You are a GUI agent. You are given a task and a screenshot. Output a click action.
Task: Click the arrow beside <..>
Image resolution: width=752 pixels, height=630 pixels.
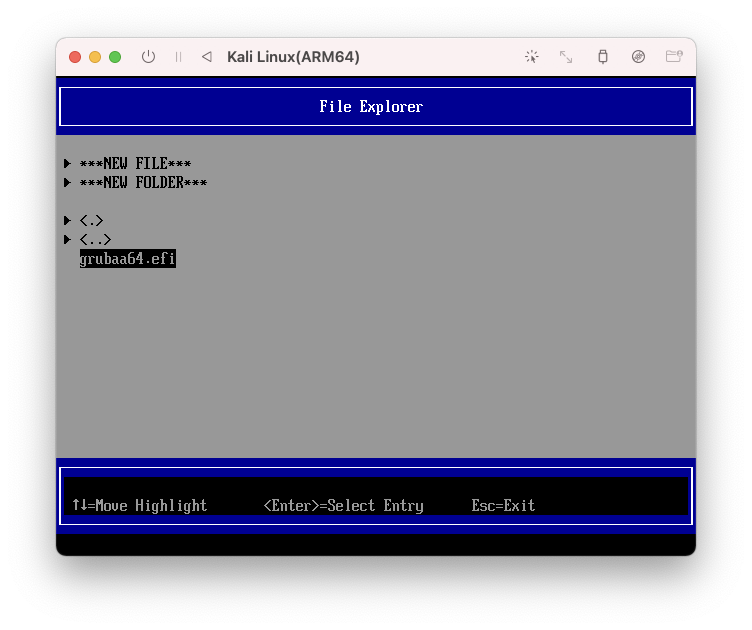67,239
